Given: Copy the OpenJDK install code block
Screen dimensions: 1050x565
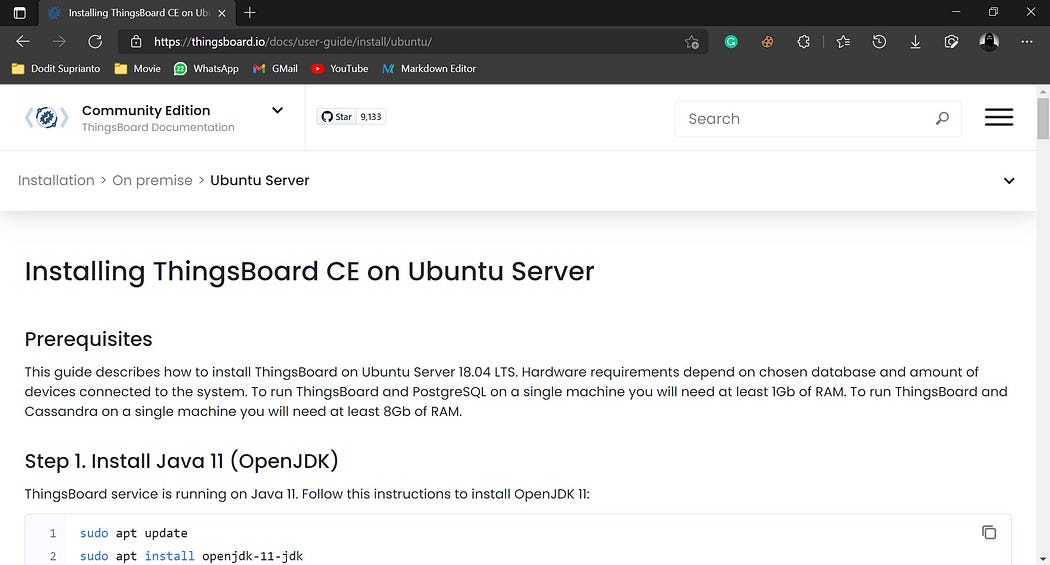Looking at the screenshot, I should 988,532.
